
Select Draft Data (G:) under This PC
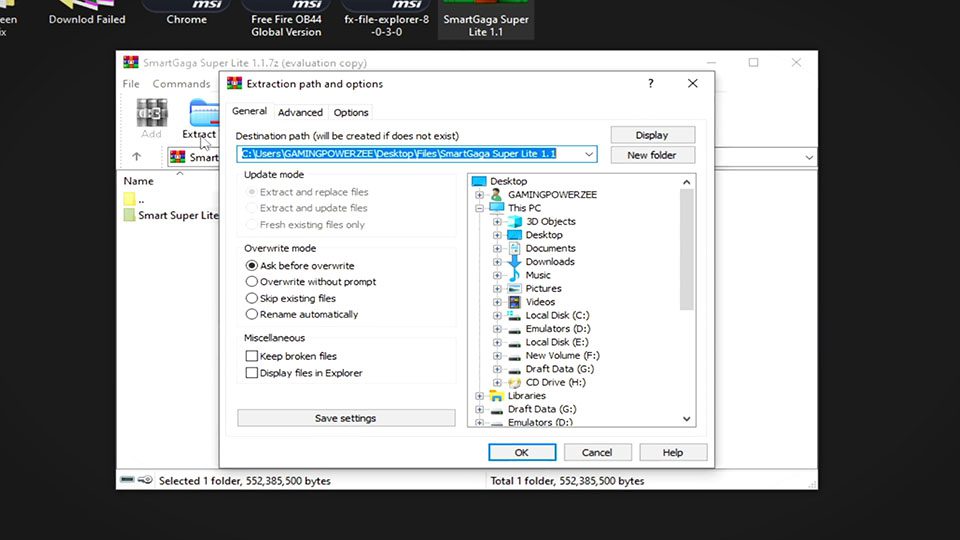tap(559, 369)
